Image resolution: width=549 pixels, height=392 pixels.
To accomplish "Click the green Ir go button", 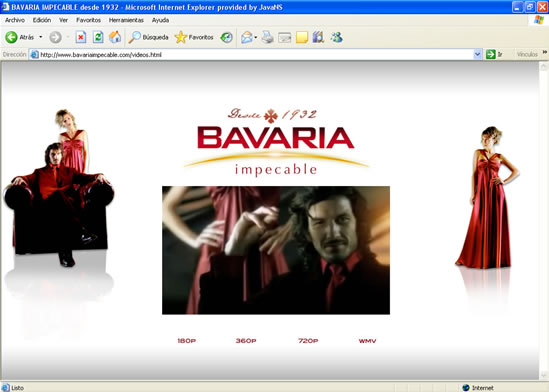I will pyautogui.click(x=494, y=54).
